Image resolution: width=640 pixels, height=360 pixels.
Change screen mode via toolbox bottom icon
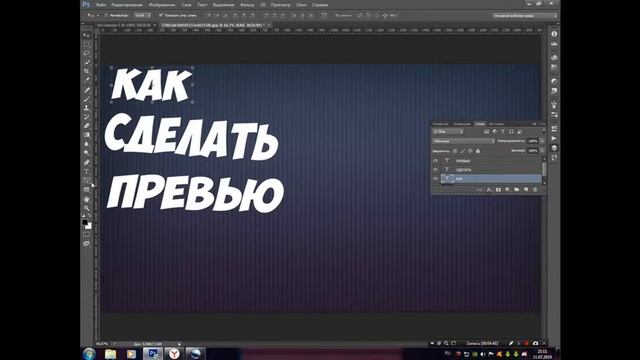(x=87, y=244)
